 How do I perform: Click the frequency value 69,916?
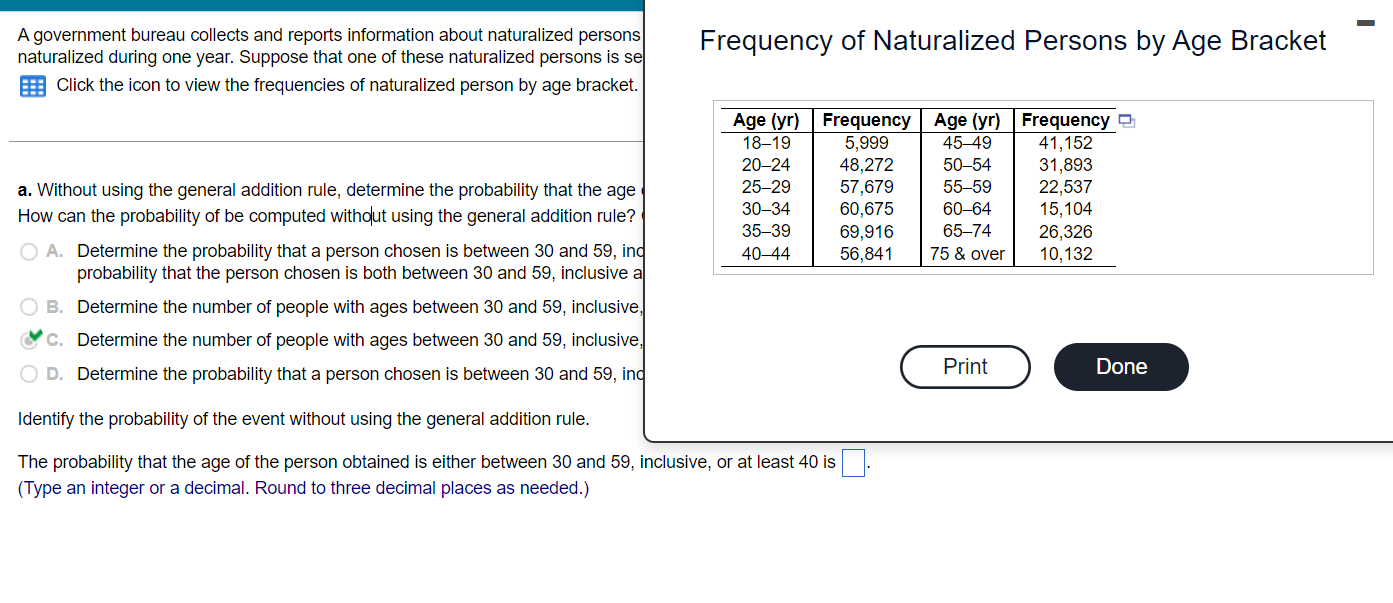tap(866, 232)
